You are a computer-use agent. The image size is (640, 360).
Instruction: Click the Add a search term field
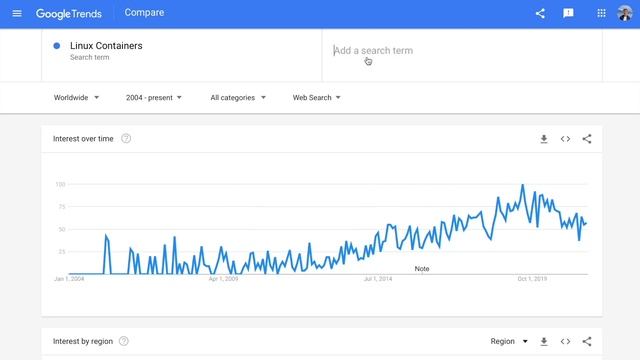(462, 51)
